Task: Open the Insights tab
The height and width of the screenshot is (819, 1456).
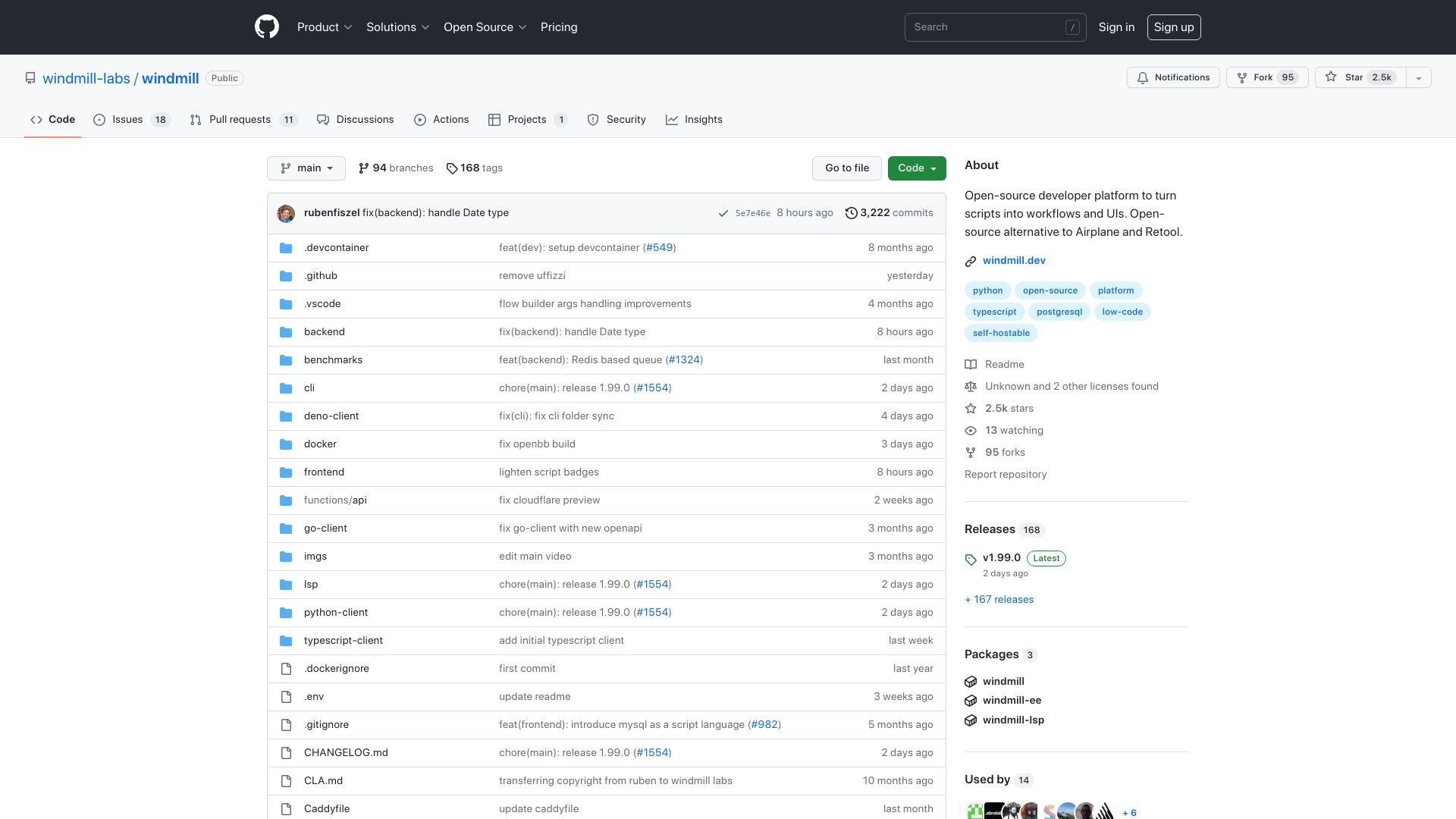Action: 694,120
